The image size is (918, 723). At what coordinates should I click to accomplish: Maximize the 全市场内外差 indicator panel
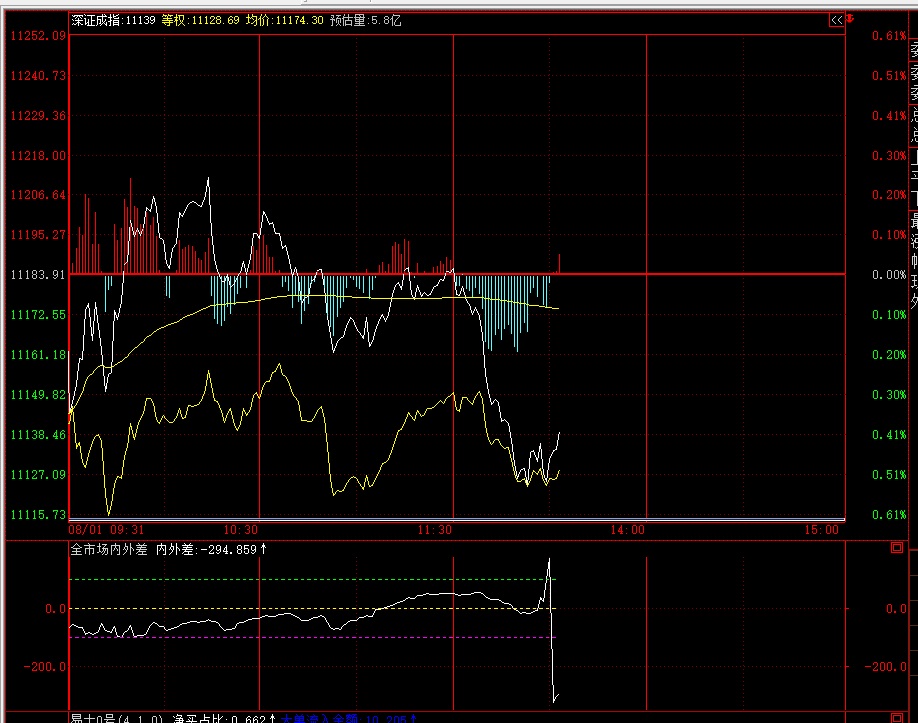tap(896, 548)
